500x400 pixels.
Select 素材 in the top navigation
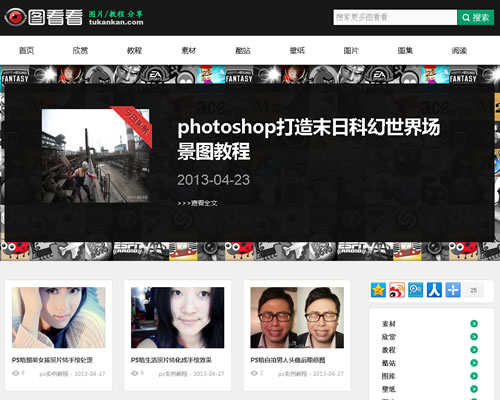pos(189,51)
